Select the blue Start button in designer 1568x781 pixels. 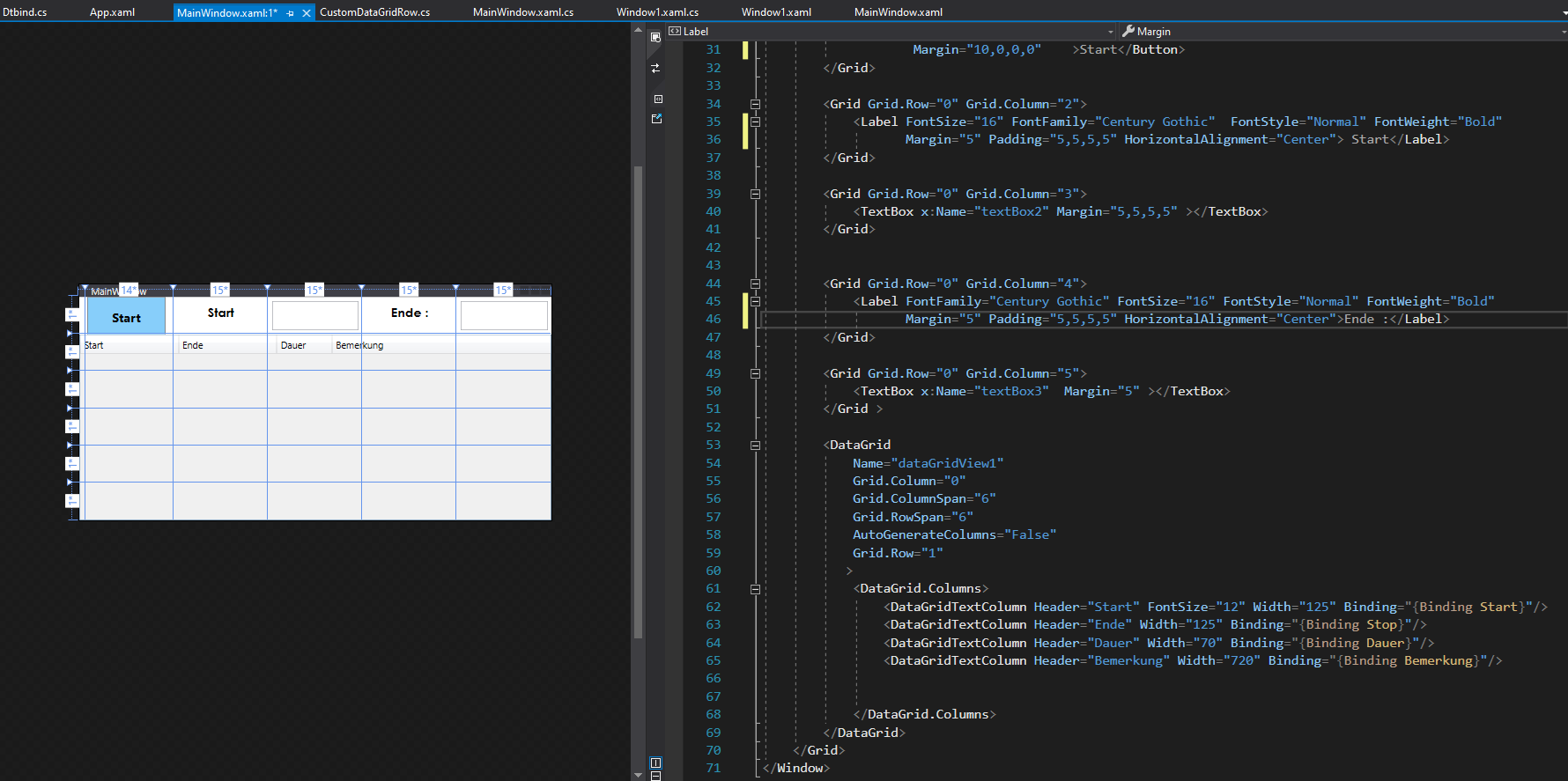tap(126, 318)
